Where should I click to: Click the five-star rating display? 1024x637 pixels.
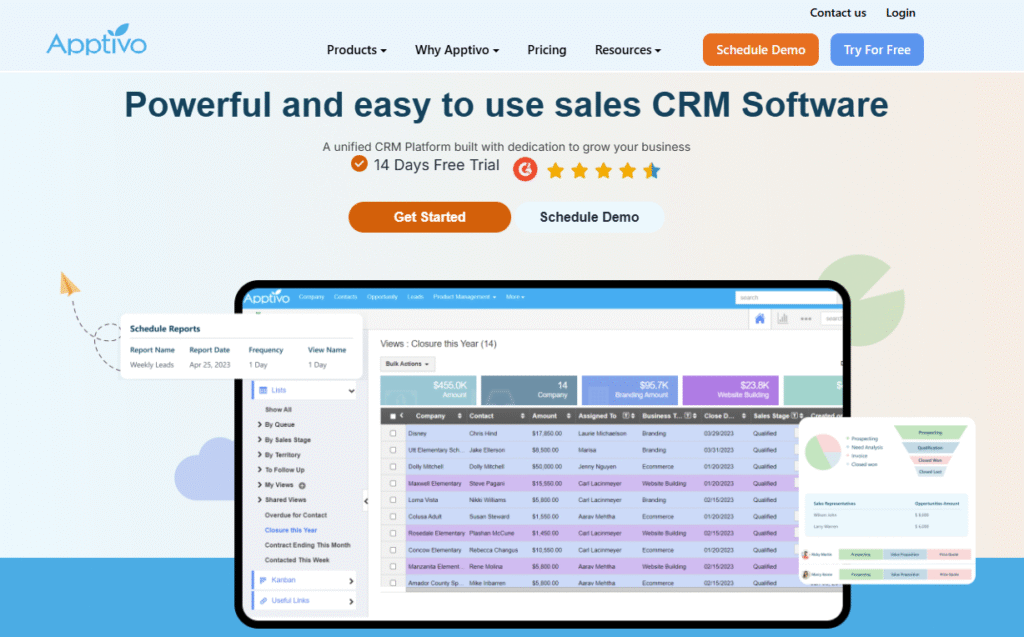(x=603, y=171)
